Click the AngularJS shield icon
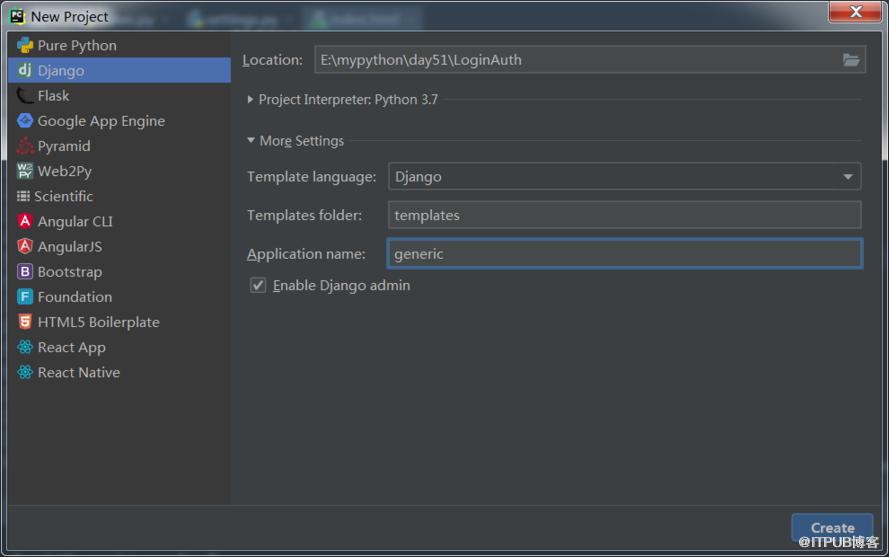The height and width of the screenshot is (557, 889). (x=25, y=246)
